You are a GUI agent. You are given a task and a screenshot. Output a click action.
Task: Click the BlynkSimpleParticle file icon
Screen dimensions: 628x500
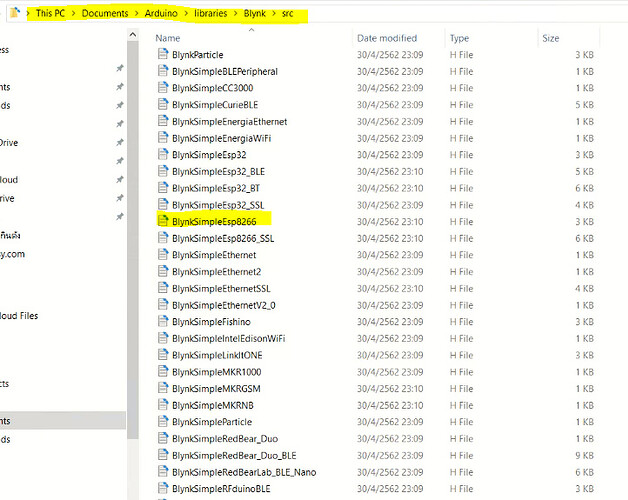tap(163, 421)
